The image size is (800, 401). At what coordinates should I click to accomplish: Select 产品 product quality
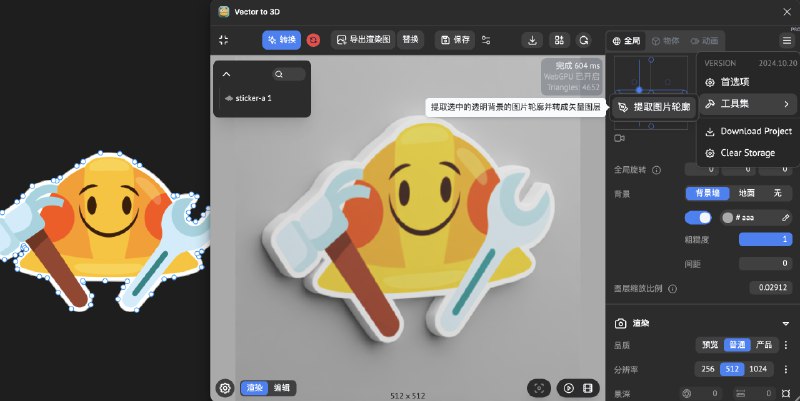pos(764,345)
